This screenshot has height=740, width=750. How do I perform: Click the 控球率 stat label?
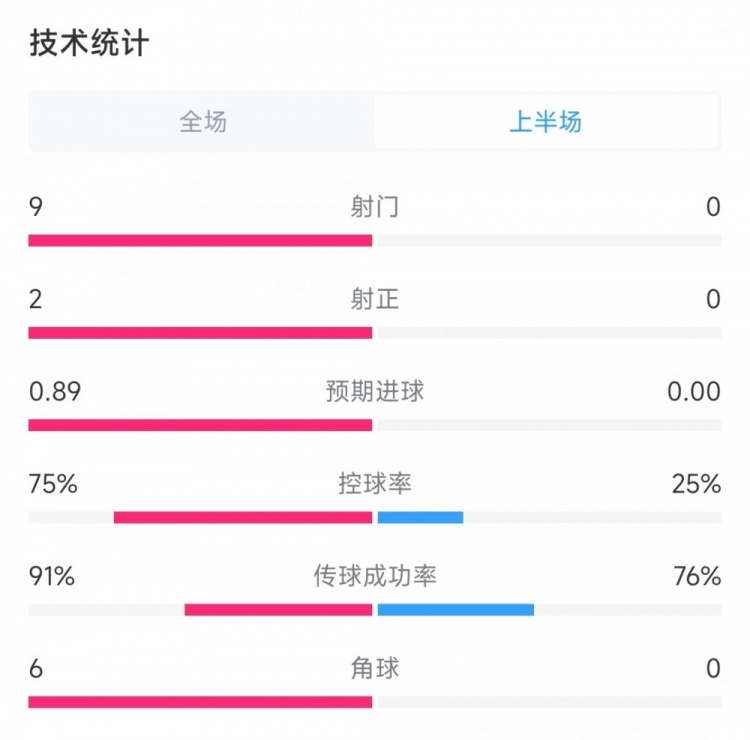(375, 484)
